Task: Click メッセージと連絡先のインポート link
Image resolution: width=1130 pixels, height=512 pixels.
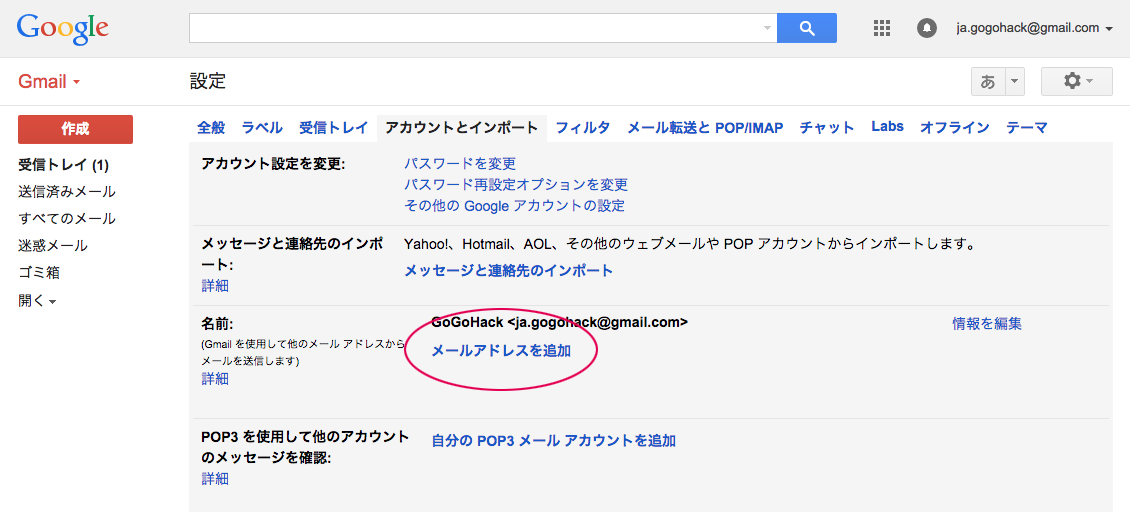Action: click(509, 270)
